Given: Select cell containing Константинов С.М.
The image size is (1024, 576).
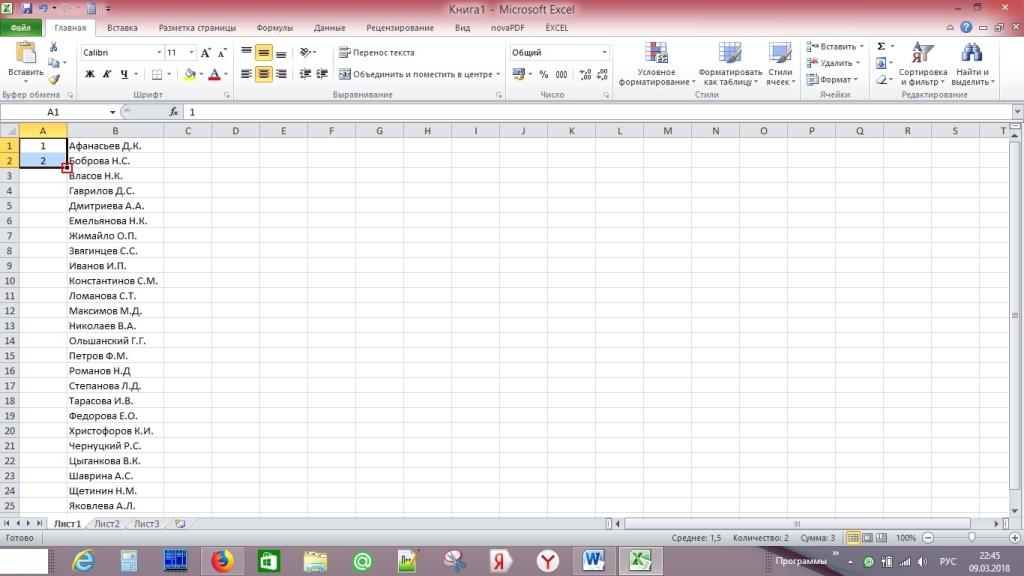Looking at the screenshot, I should tap(115, 281).
